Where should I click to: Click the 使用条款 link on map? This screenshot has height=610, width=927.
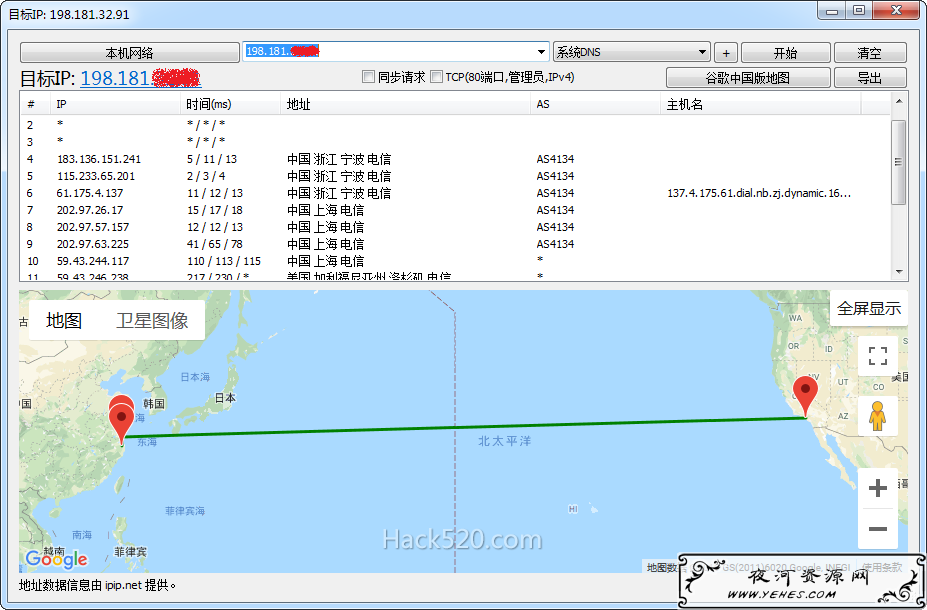click(x=882, y=567)
